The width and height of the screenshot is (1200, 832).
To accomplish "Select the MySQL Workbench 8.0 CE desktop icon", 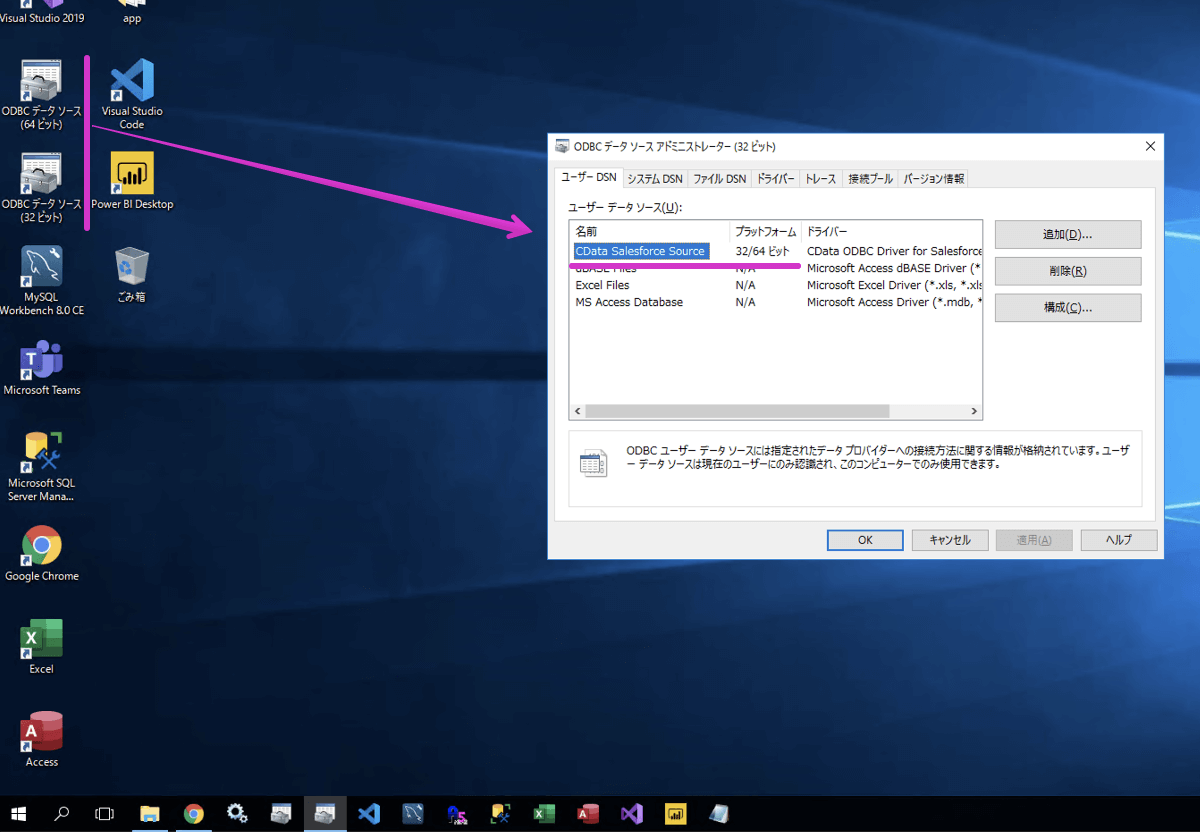I will click(42, 281).
